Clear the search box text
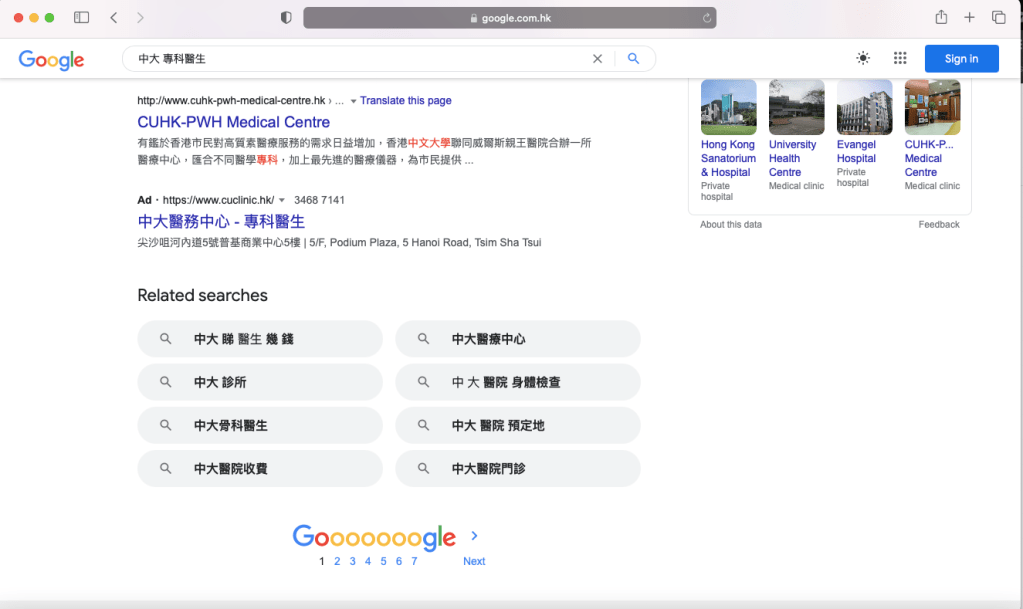This screenshot has height=609, width=1023. pos(597,59)
